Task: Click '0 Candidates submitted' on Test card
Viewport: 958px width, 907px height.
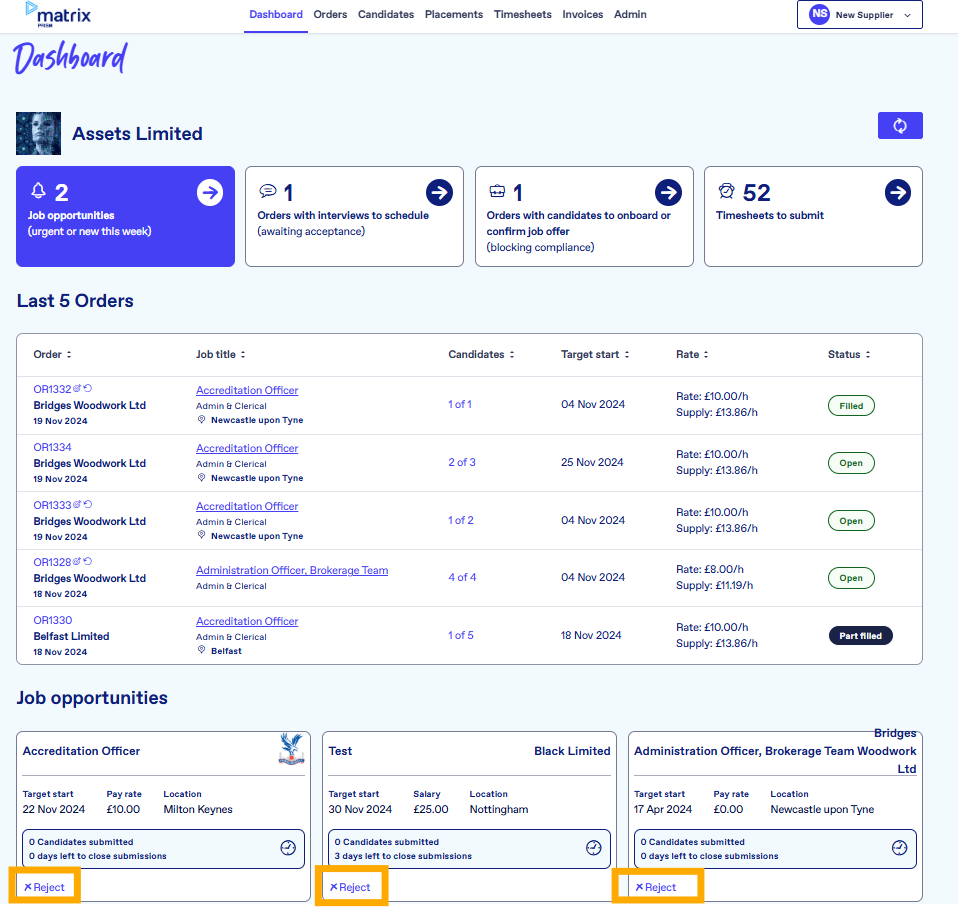Action: tap(387, 842)
